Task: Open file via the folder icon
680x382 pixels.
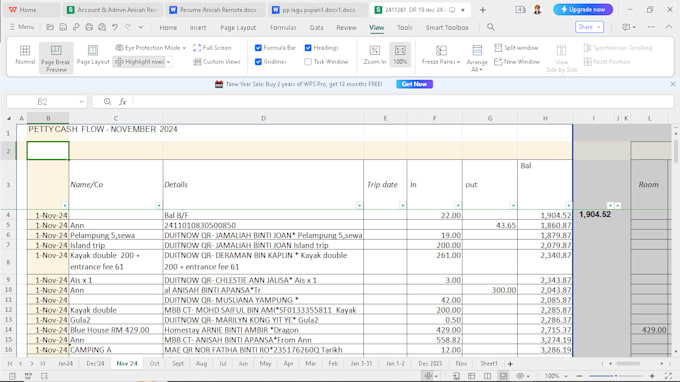Action: click(50, 27)
